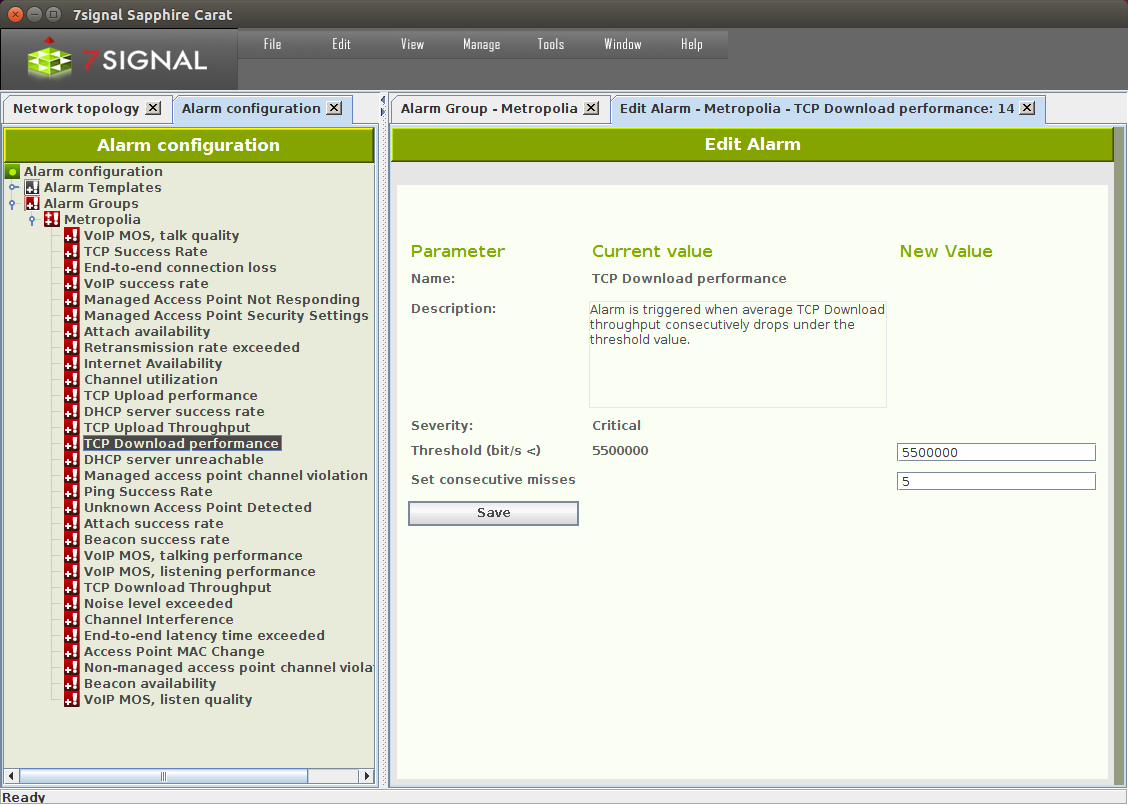
Task: Open the Window menu
Action: point(622,44)
